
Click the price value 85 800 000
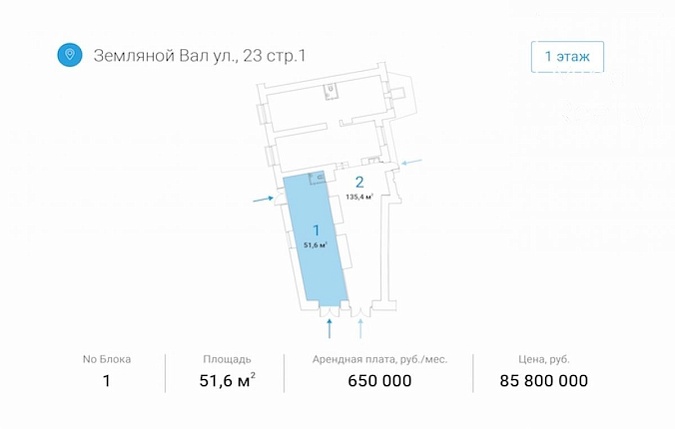tap(544, 381)
